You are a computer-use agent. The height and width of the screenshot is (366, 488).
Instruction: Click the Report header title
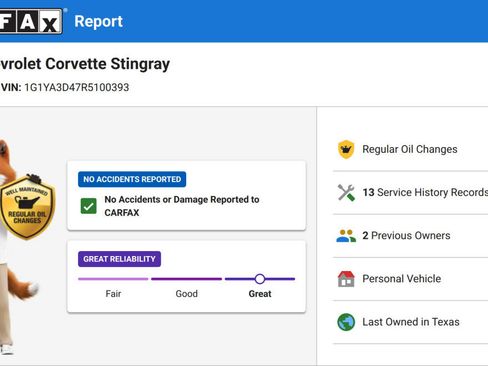pos(98,22)
